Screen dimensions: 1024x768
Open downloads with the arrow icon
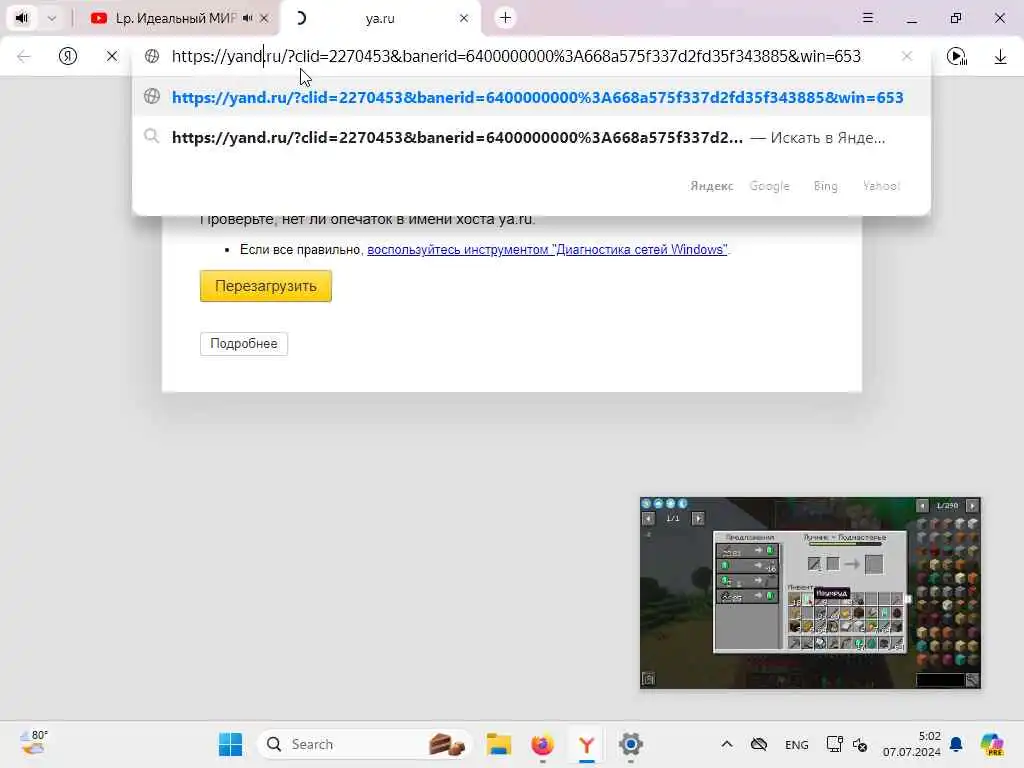tap(1000, 57)
